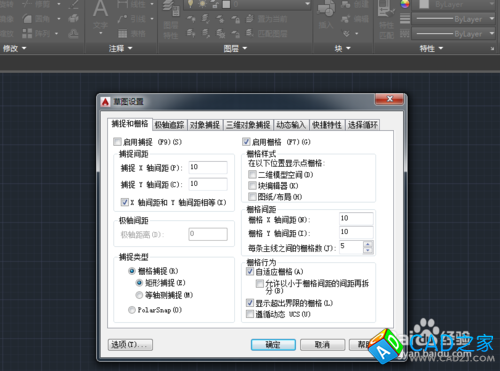Open the bottom ByLayer linetype dropdown
The image size is (500, 371).
(492, 34)
